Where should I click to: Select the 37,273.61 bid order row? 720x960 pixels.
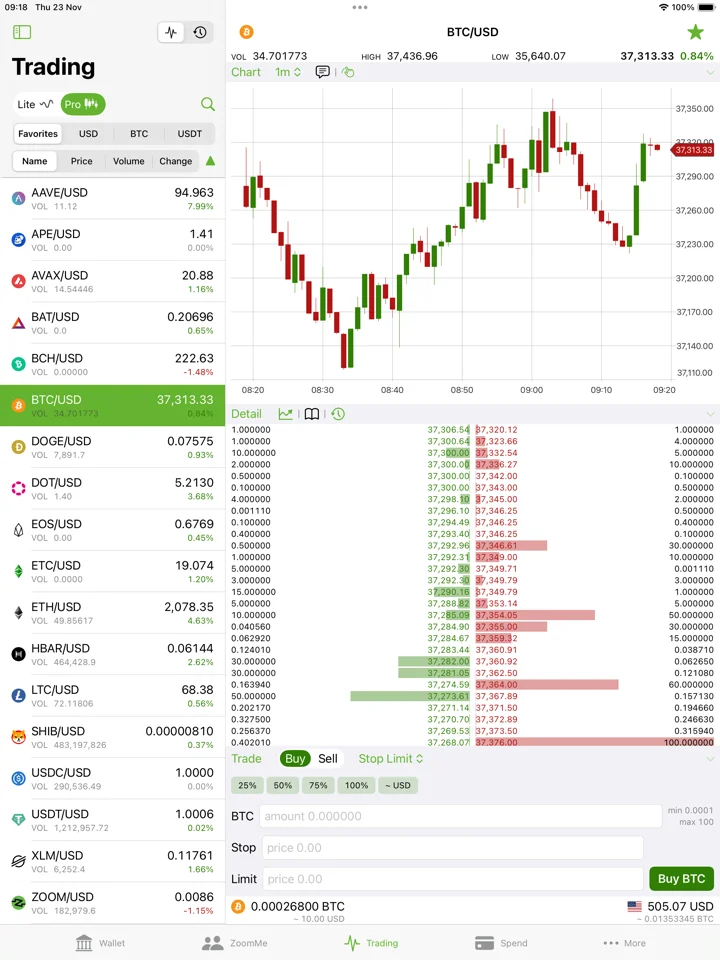[350, 696]
